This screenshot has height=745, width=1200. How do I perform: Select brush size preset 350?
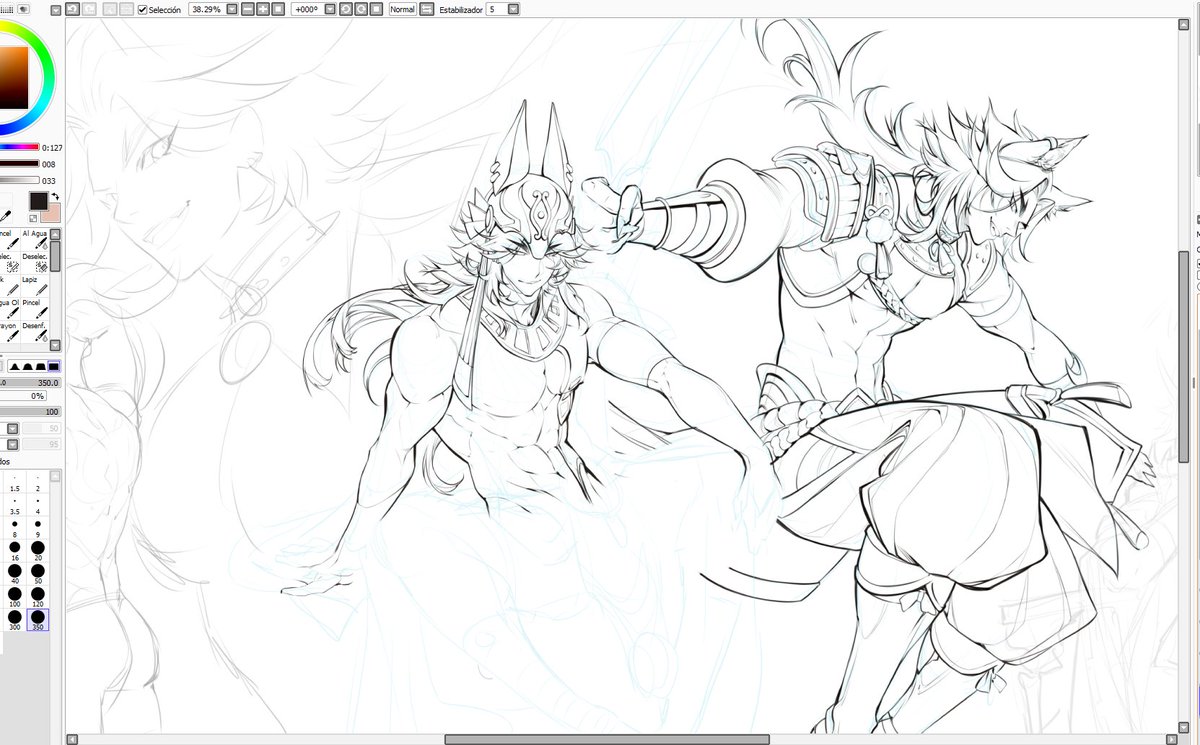[38, 620]
